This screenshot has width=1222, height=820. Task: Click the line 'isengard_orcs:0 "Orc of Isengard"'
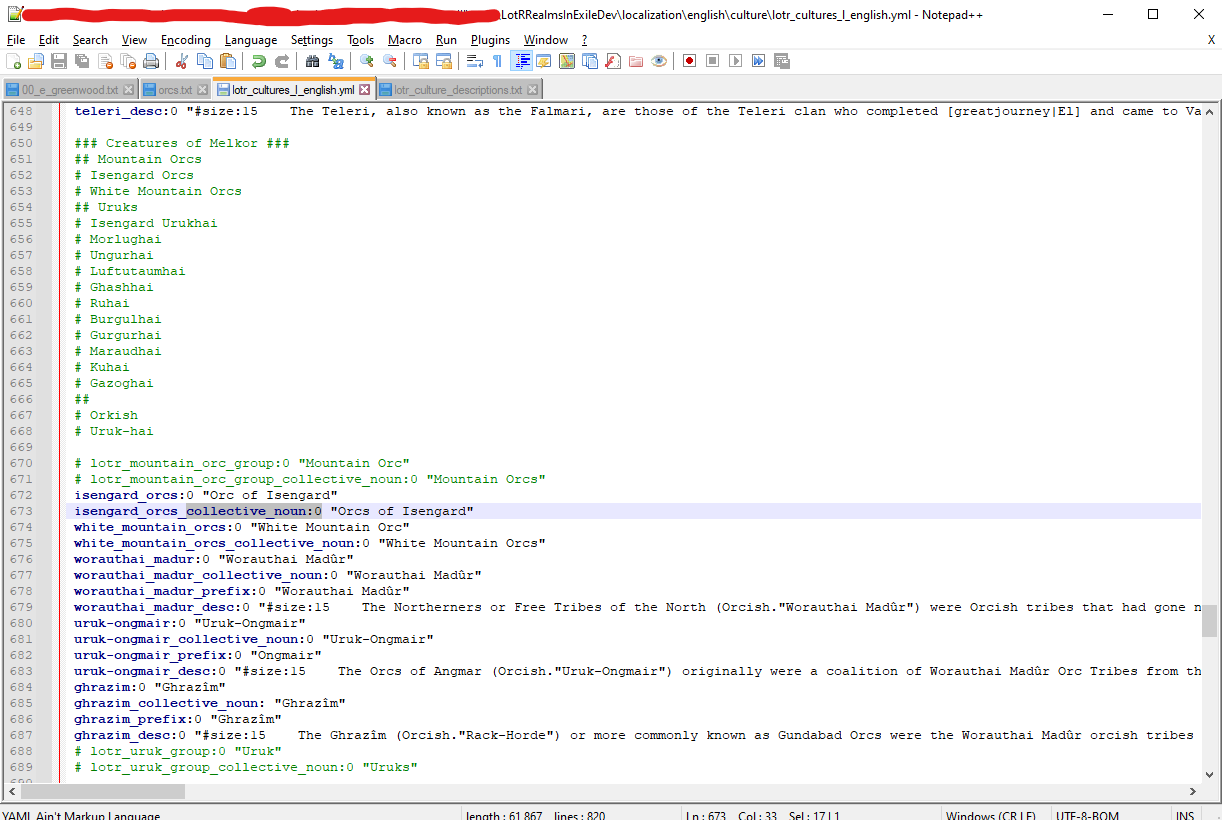tap(205, 495)
